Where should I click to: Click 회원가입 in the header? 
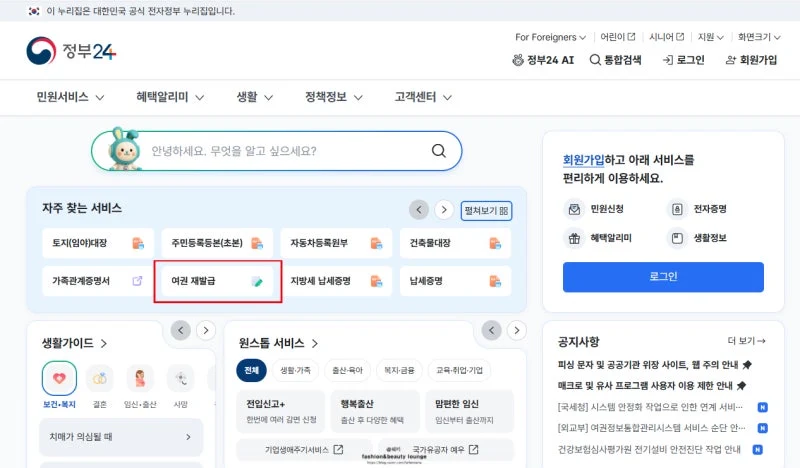(751, 60)
